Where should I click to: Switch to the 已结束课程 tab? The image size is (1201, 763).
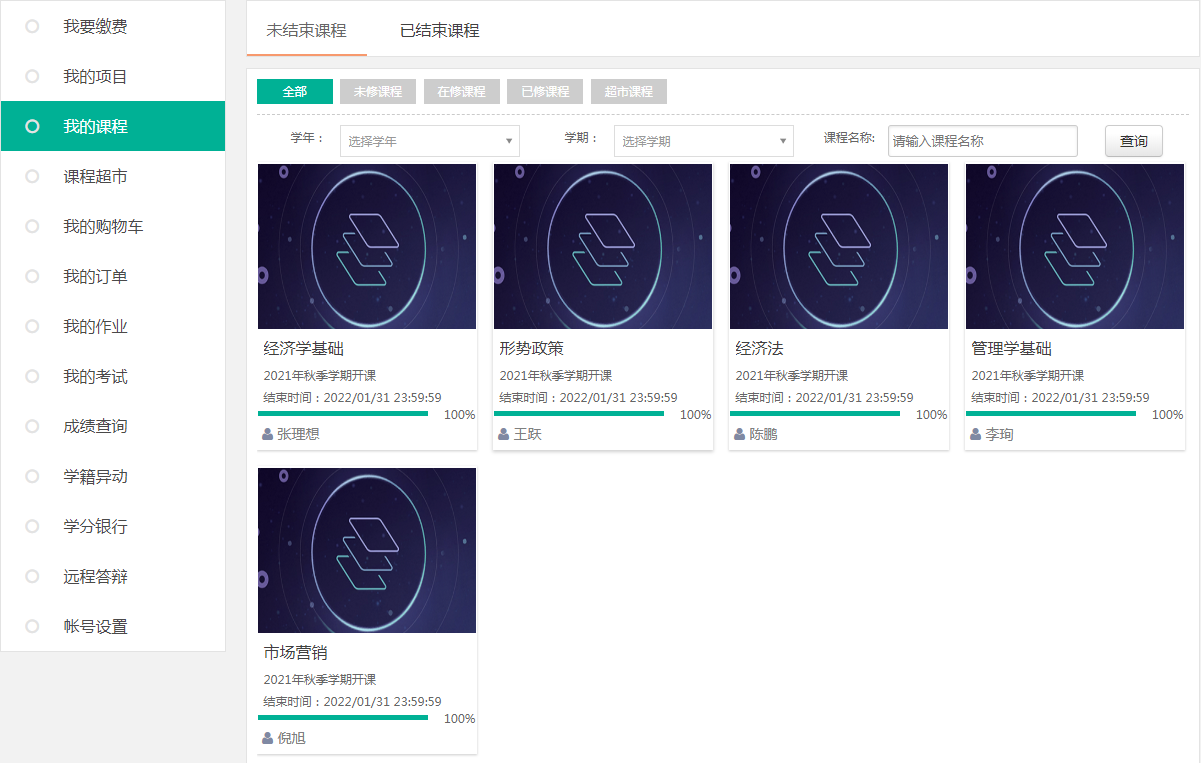[x=440, y=30]
